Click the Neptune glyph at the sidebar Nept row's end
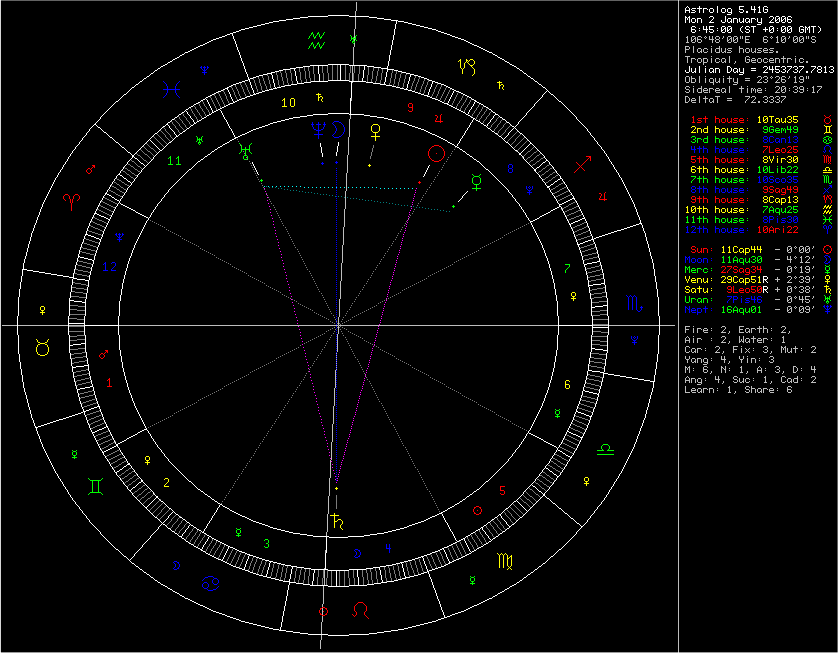Screen dimensions: 838x653 [x=828, y=310]
